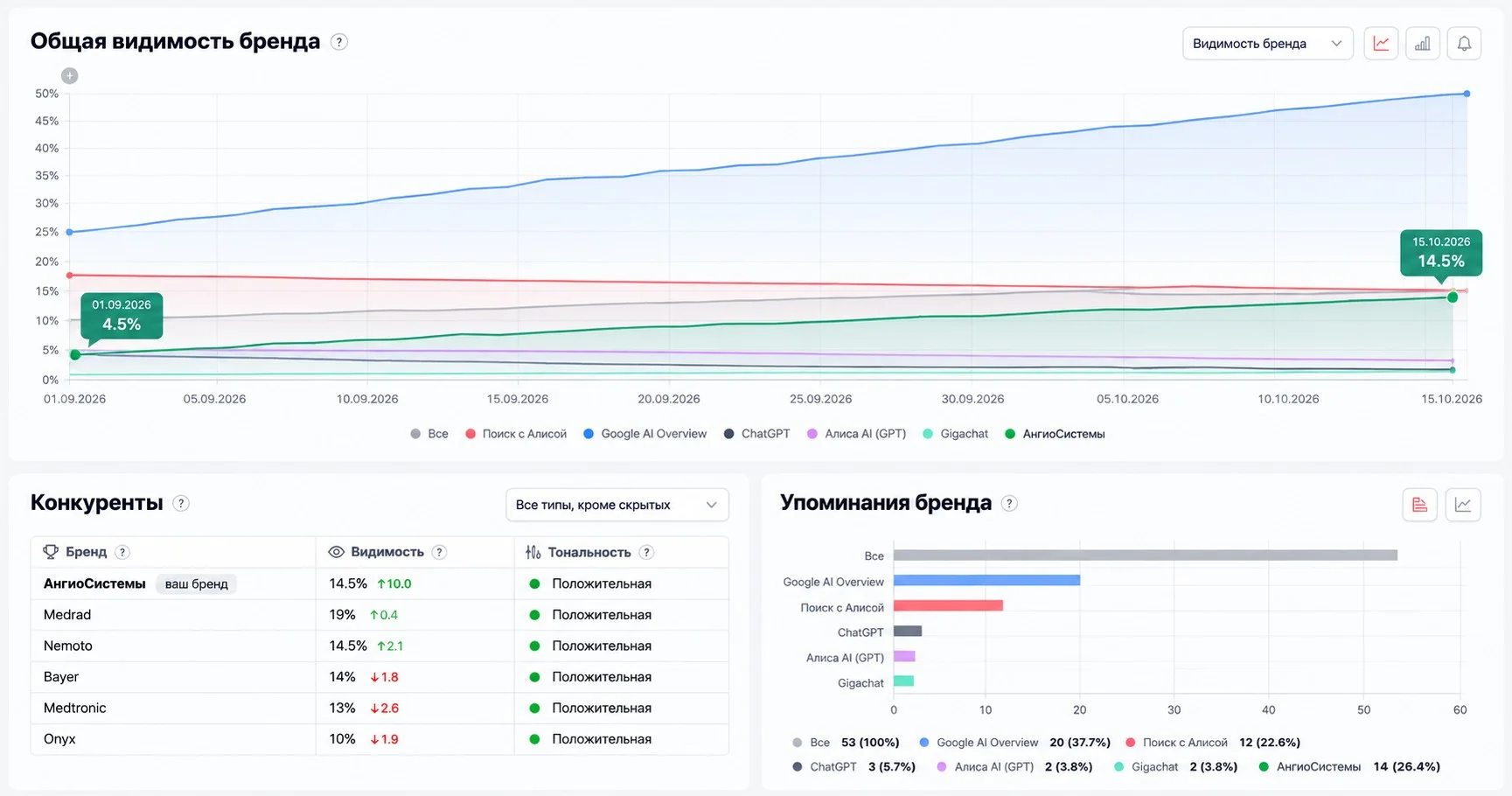Toggle ChatGPT series in chart legend
Viewport: 1512px width, 796px height.
pos(757,434)
